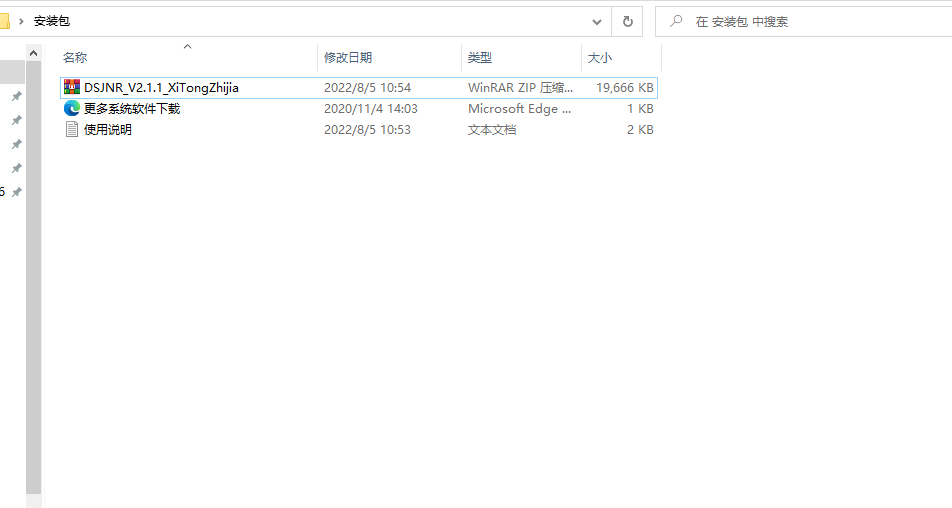Select file name 更多系统软件下载
This screenshot has height=508, width=952.
(x=132, y=109)
